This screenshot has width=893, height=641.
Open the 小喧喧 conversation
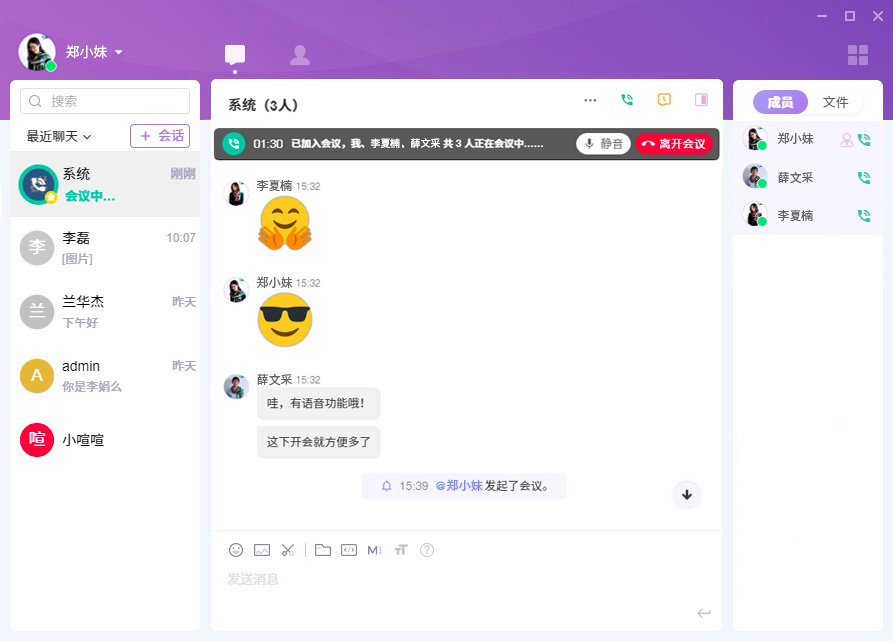click(105, 439)
